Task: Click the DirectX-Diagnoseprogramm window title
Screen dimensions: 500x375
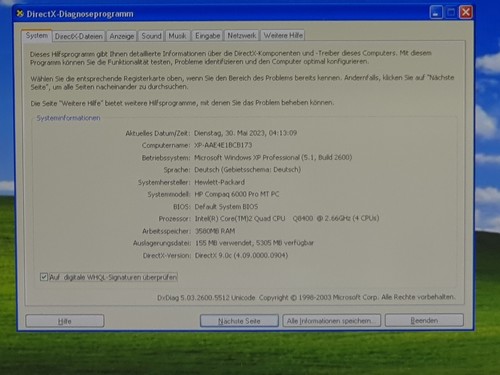Action: [80, 14]
